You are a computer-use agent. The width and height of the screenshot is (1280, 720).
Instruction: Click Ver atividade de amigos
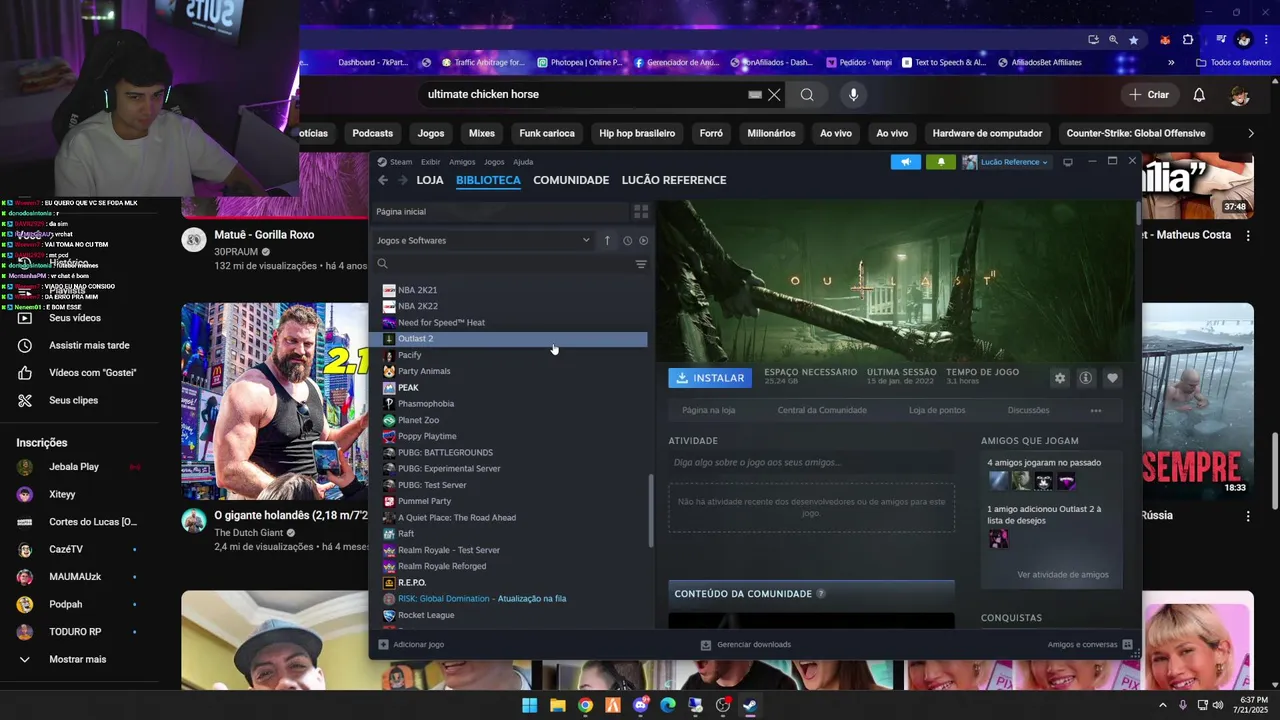tap(1063, 575)
